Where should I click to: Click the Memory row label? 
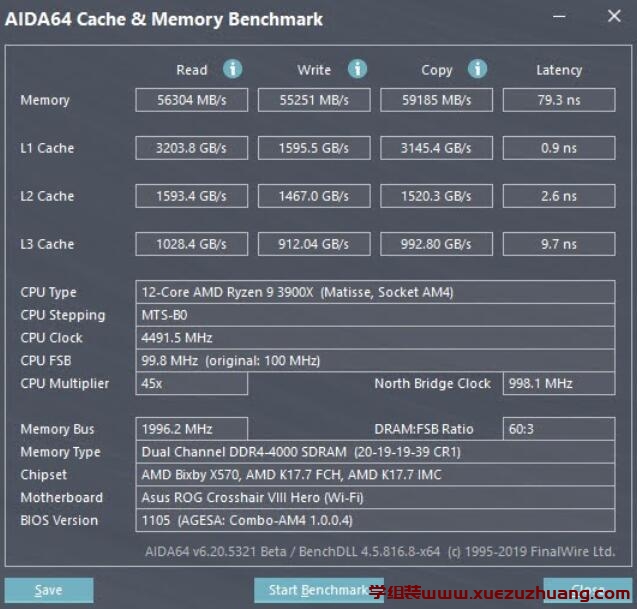[45, 100]
